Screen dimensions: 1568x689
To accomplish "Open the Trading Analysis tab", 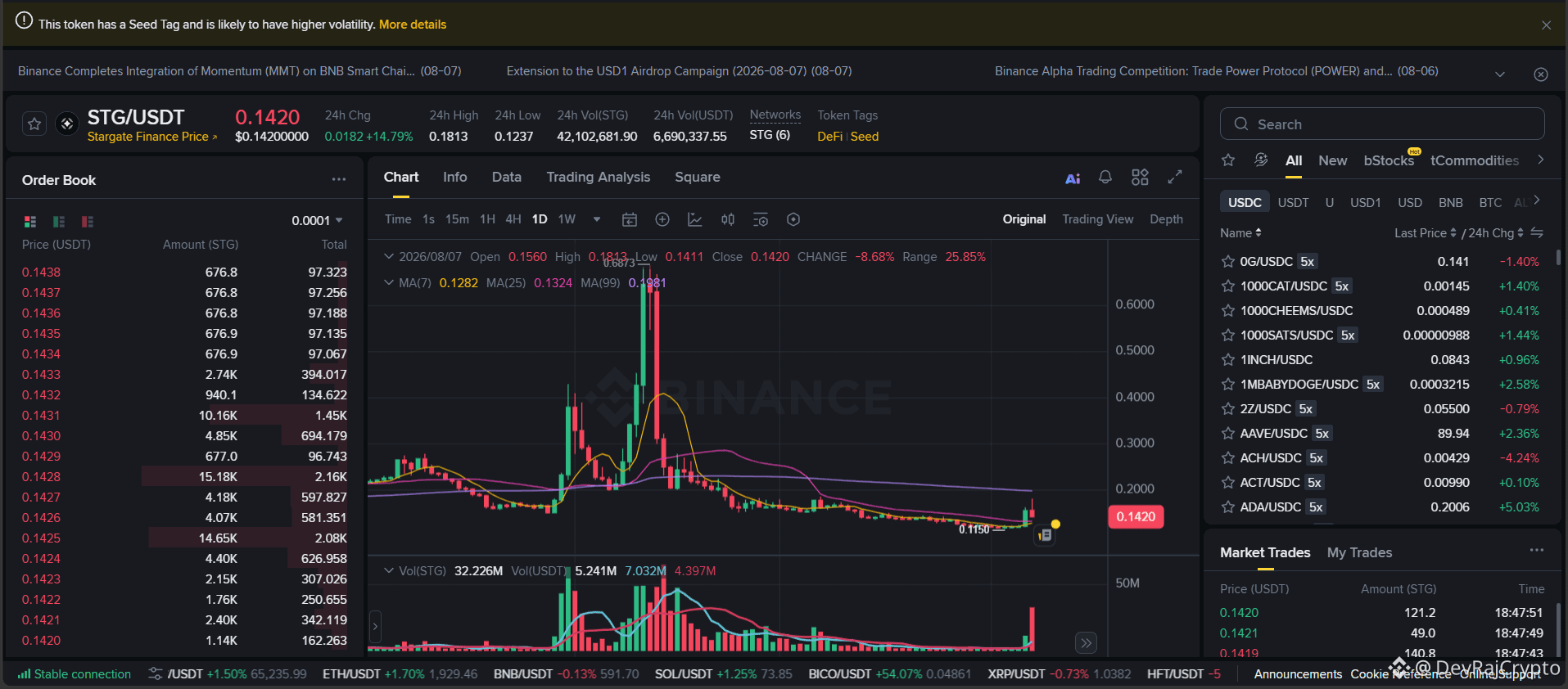I will [599, 177].
